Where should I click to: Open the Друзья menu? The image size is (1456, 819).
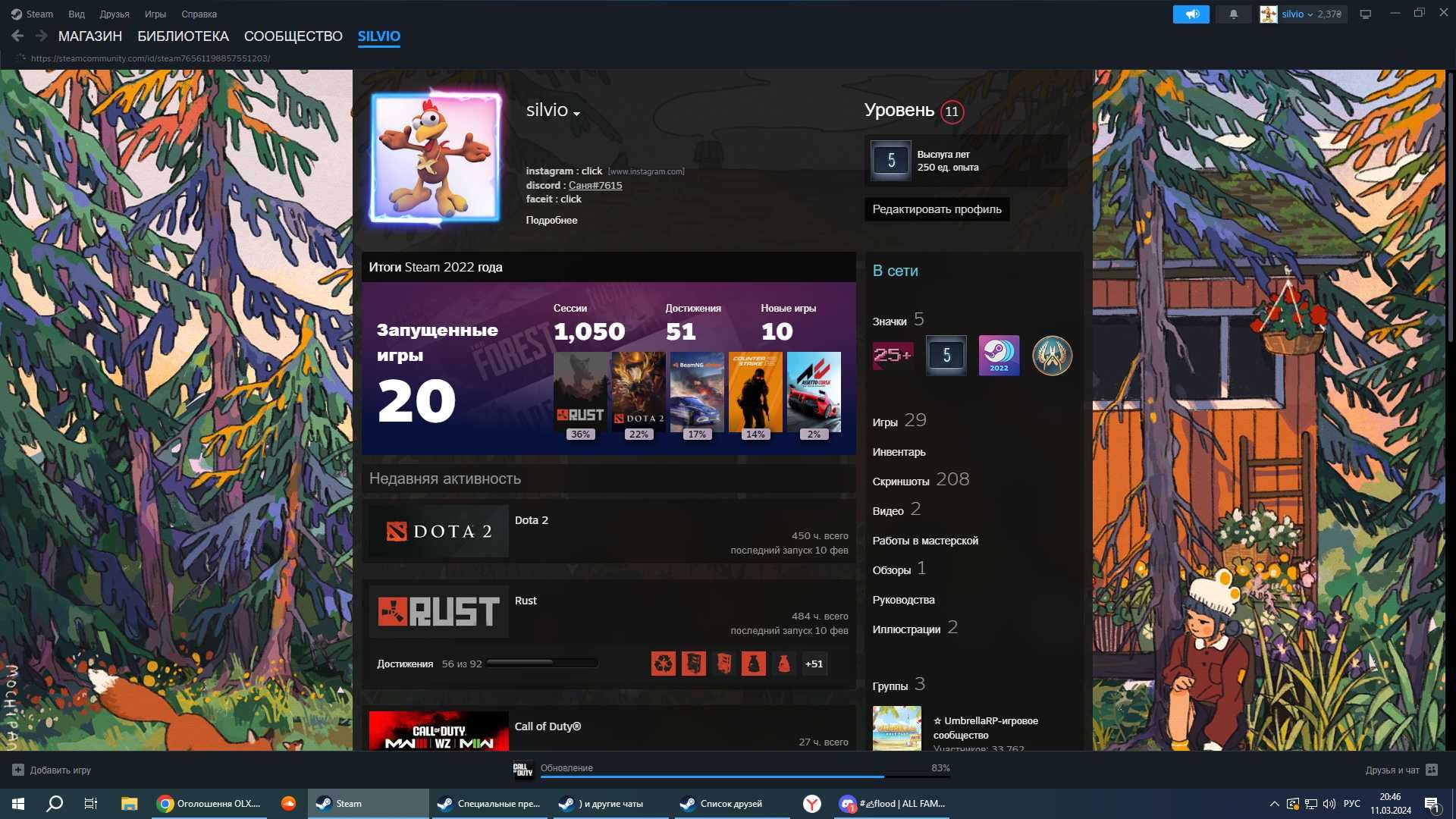pos(115,14)
